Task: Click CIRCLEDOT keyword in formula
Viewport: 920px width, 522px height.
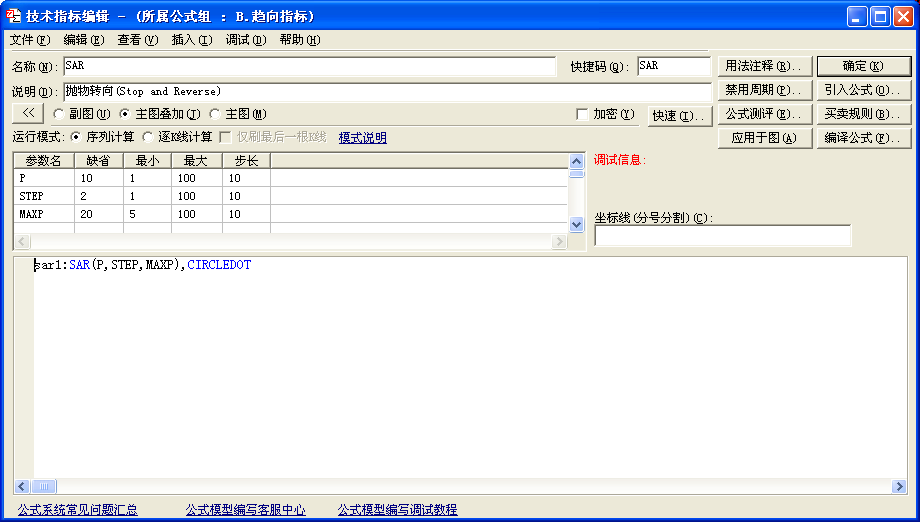Action: (x=219, y=265)
